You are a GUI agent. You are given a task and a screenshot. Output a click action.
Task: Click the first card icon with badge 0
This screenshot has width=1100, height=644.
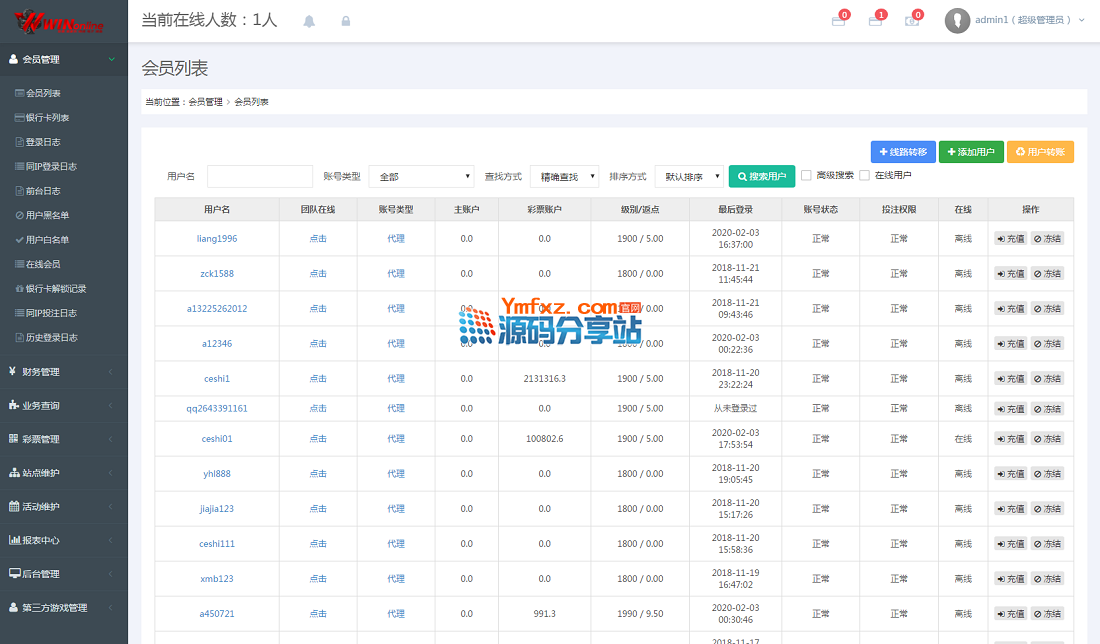(x=838, y=21)
